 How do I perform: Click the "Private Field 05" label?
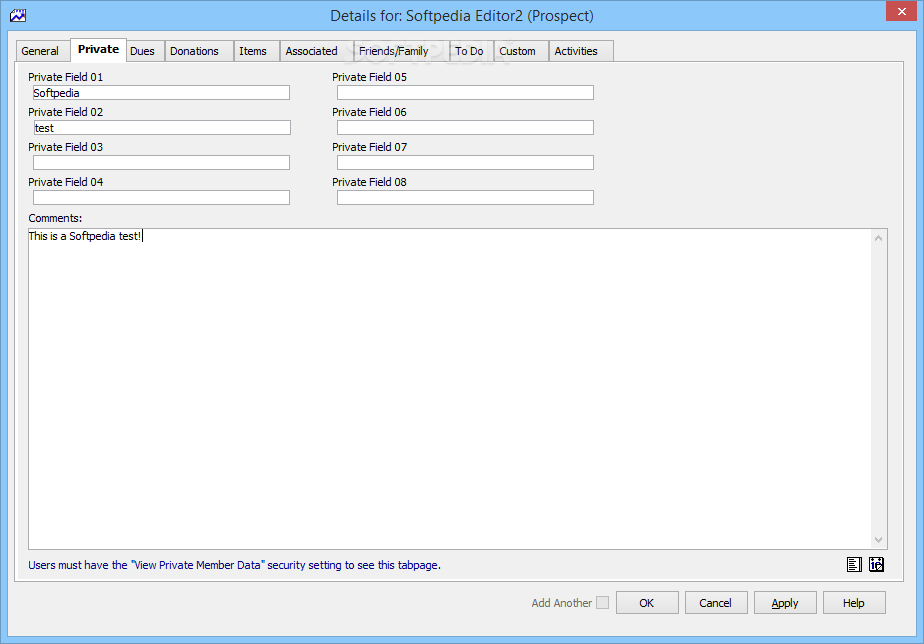[369, 77]
